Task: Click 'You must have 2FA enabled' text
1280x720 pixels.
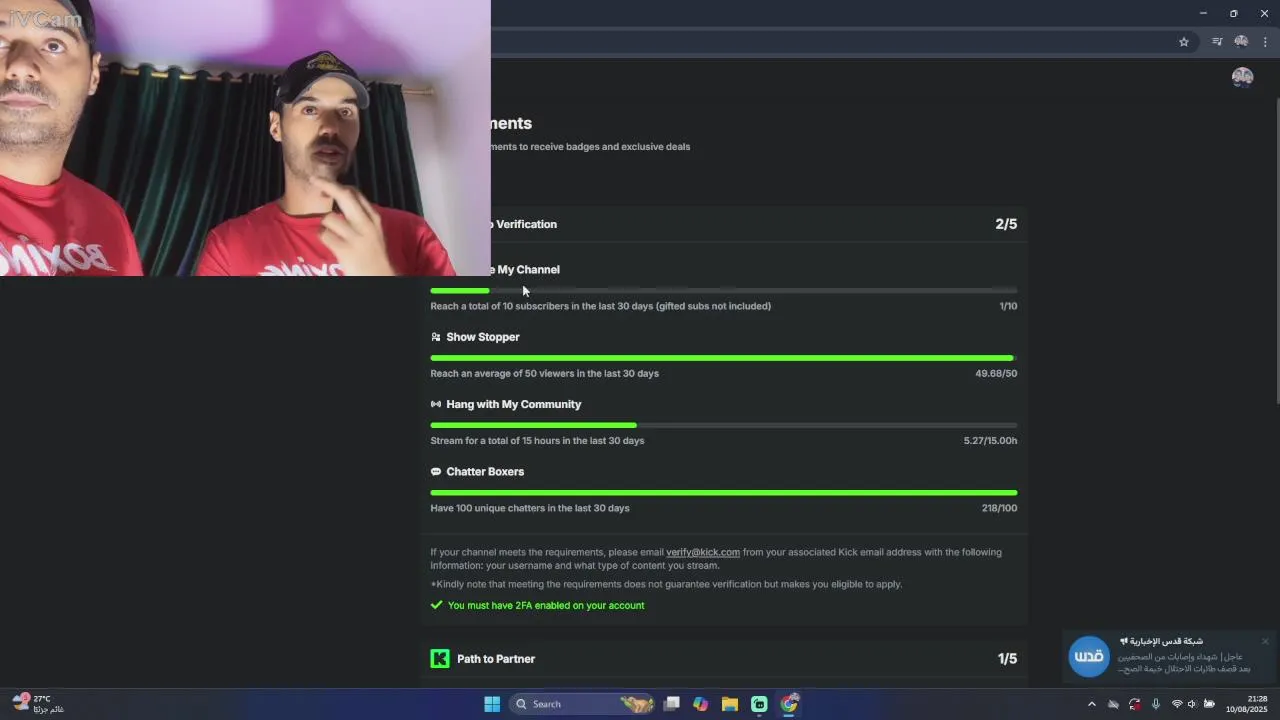Action: (546, 605)
